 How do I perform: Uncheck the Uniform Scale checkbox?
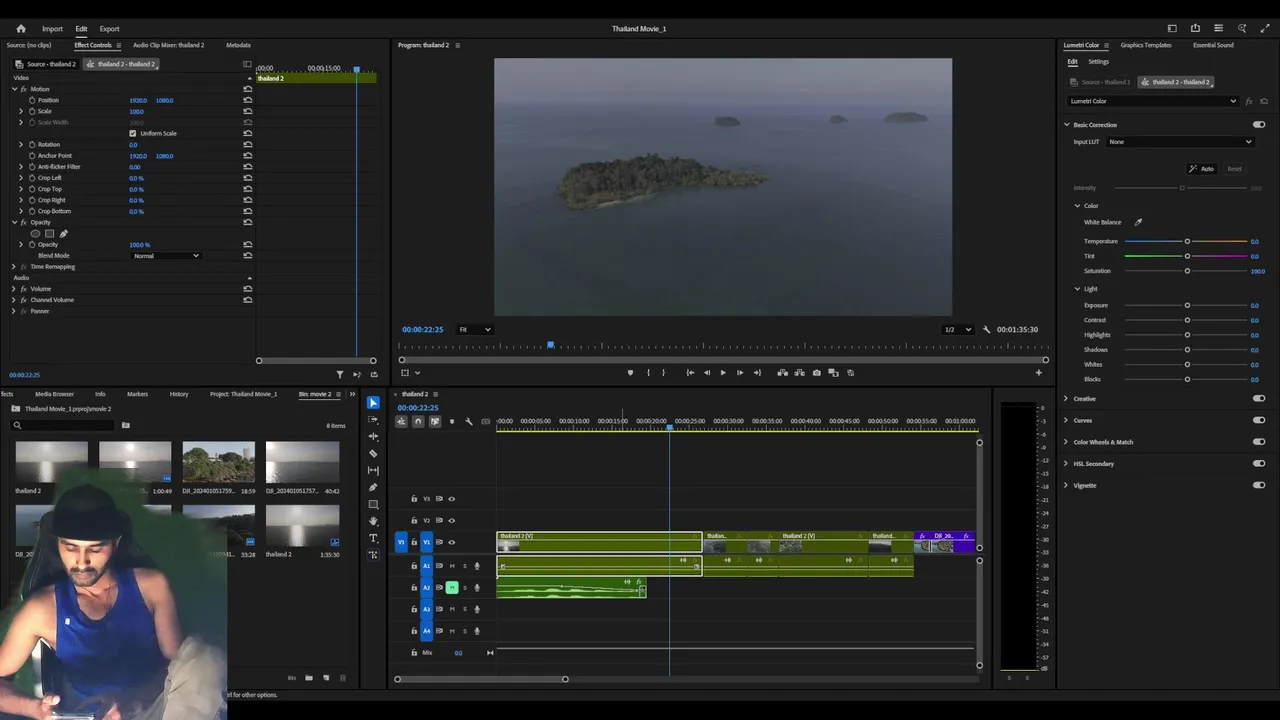(132, 133)
